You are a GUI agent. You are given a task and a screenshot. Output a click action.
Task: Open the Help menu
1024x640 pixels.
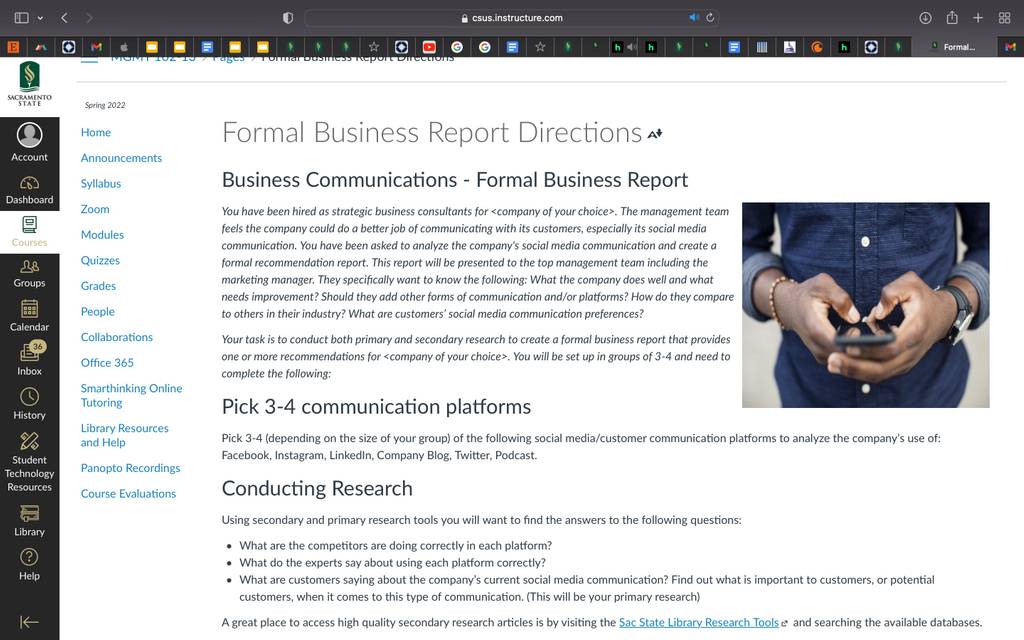point(29,565)
